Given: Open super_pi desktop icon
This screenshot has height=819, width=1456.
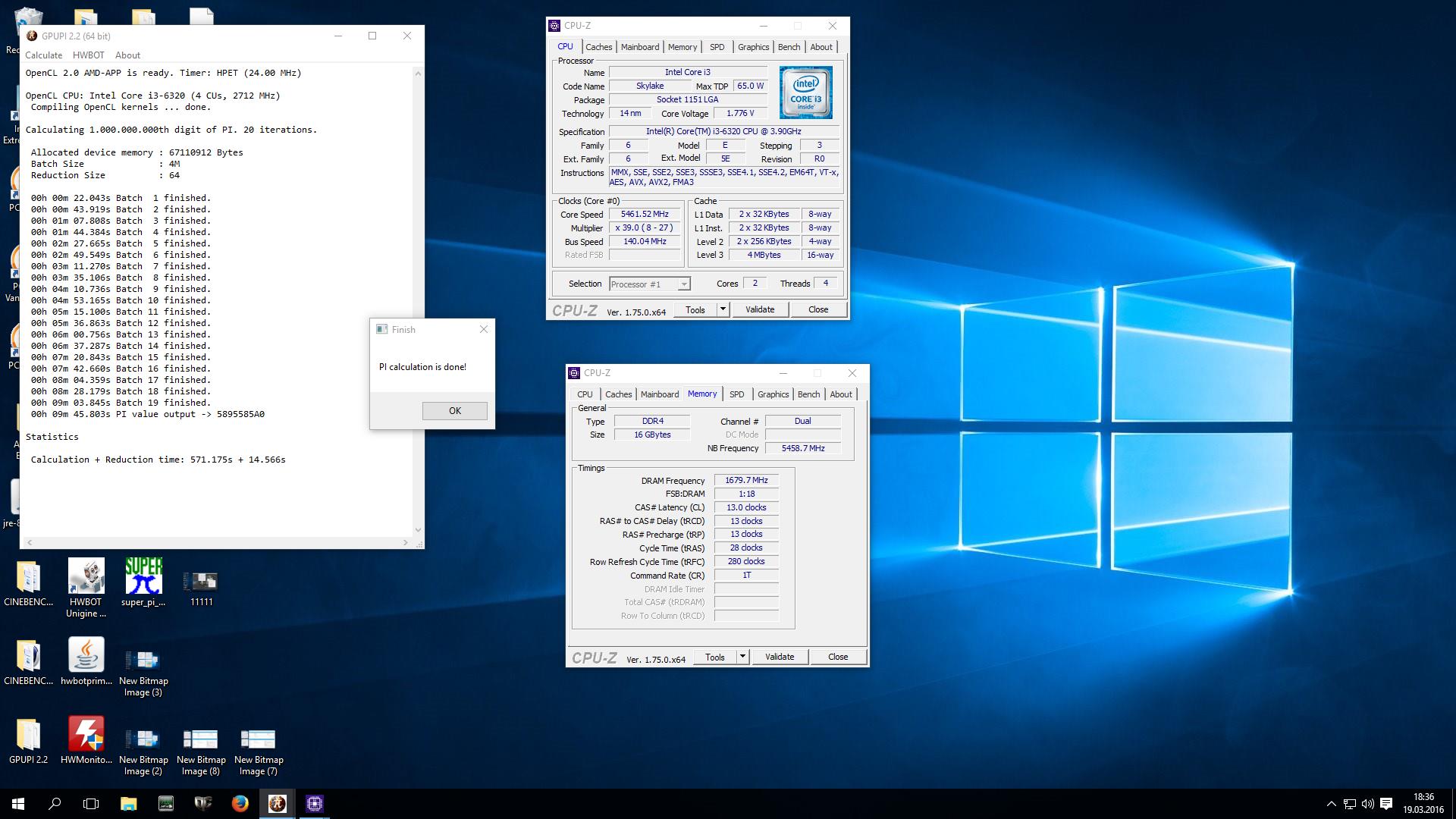Looking at the screenshot, I should tap(143, 584).
